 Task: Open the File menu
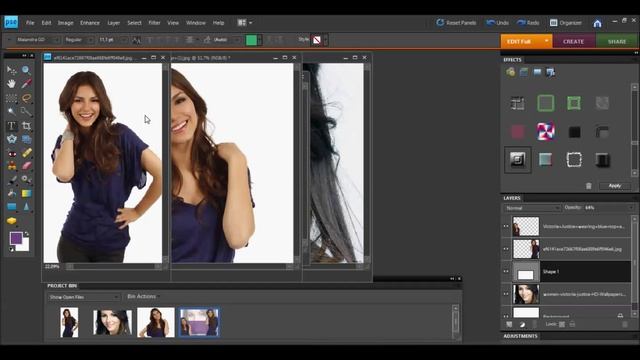click(30, 23)
